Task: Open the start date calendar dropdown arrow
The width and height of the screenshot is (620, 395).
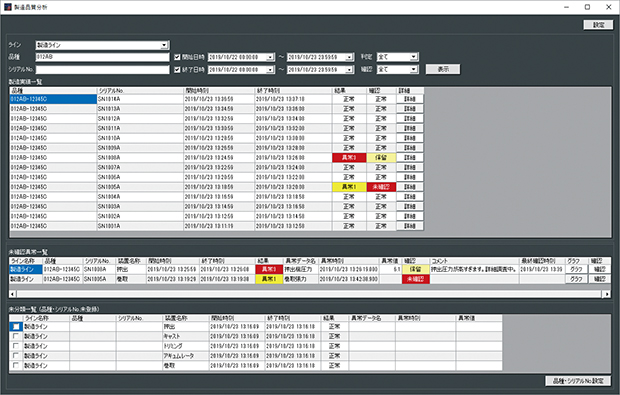Action: point(270,57)
